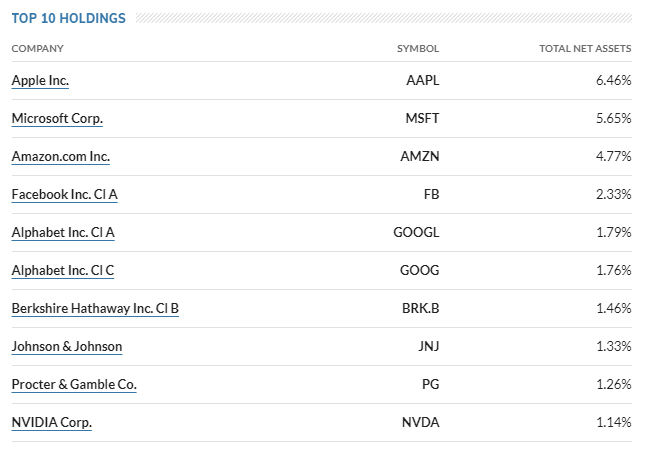Click Apple's 6.46% net assets value
The image size is (647, 454).
(614, 80)
